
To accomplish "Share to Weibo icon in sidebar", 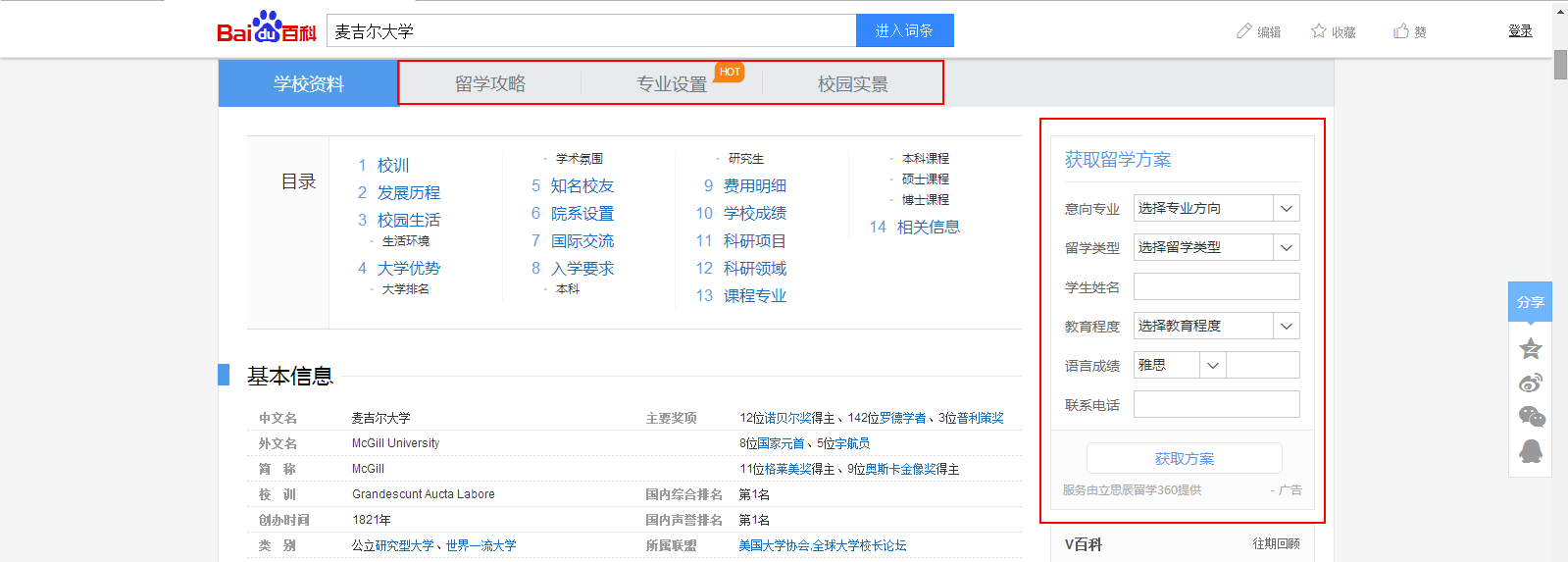I will pyautogui.click(x=1530, y=383).
